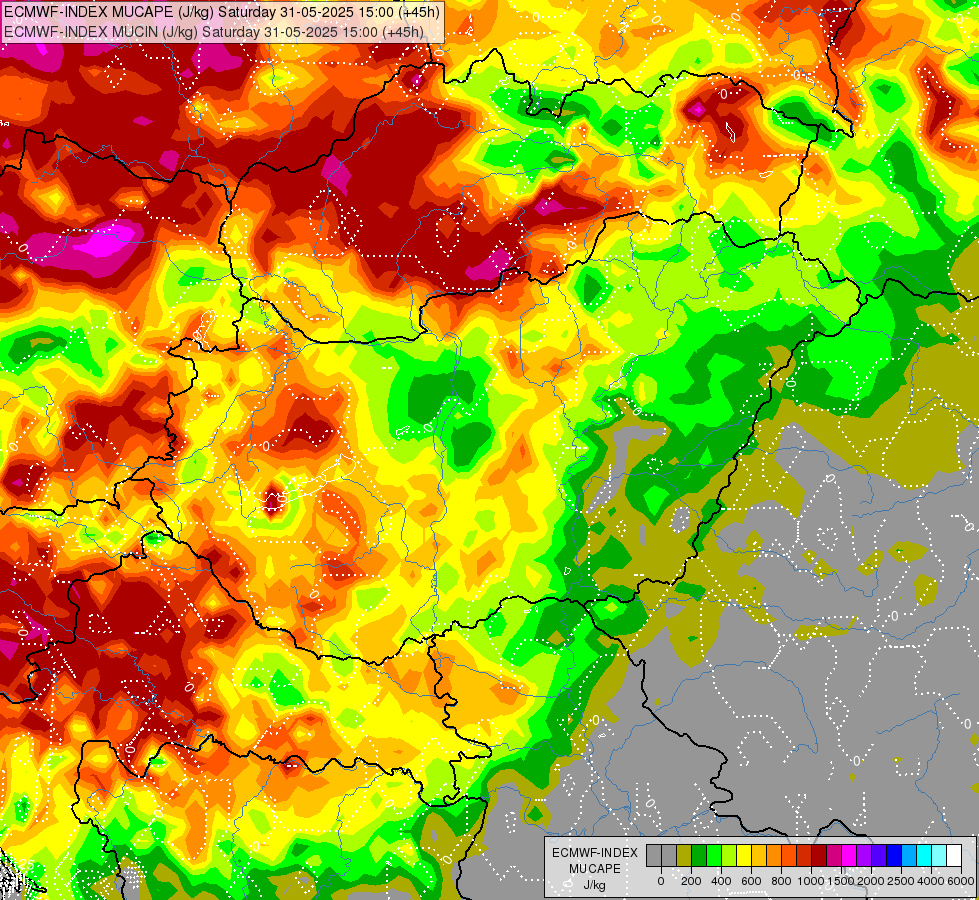Select the pure blue legend swatch

[x=895, y=856]
